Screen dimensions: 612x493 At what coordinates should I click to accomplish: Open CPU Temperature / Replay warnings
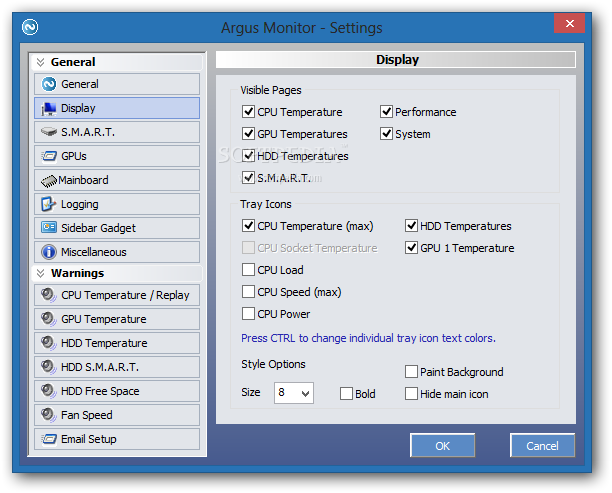117,295
